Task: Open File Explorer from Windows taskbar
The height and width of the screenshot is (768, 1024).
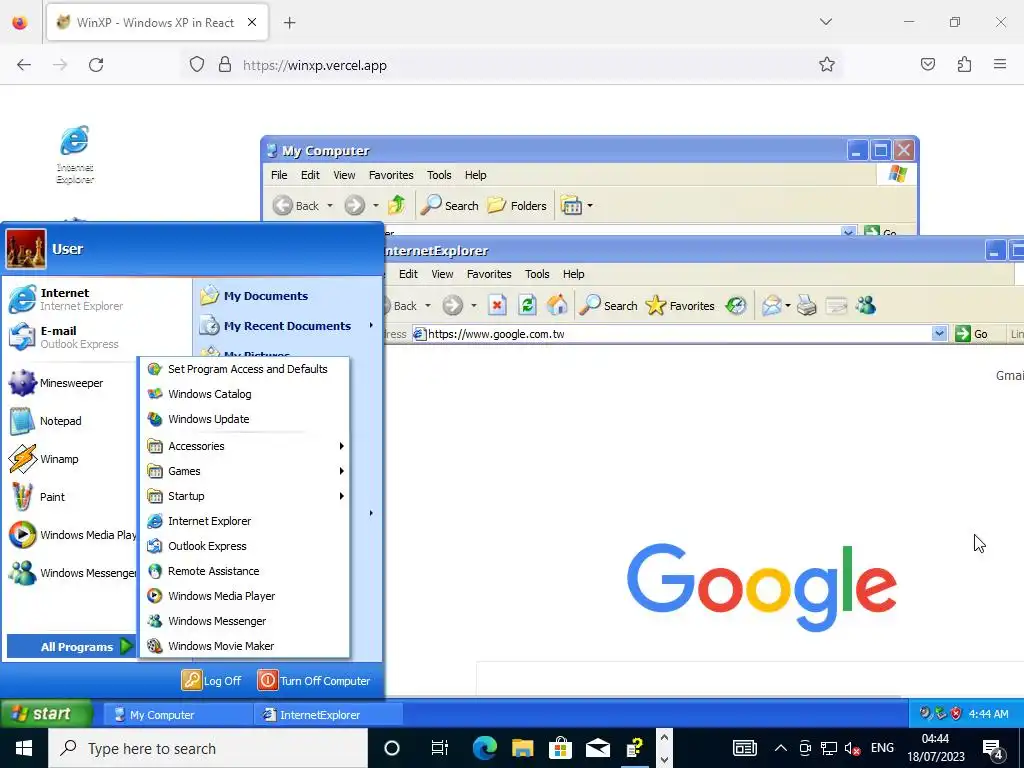Action: (x=522, y=748)
